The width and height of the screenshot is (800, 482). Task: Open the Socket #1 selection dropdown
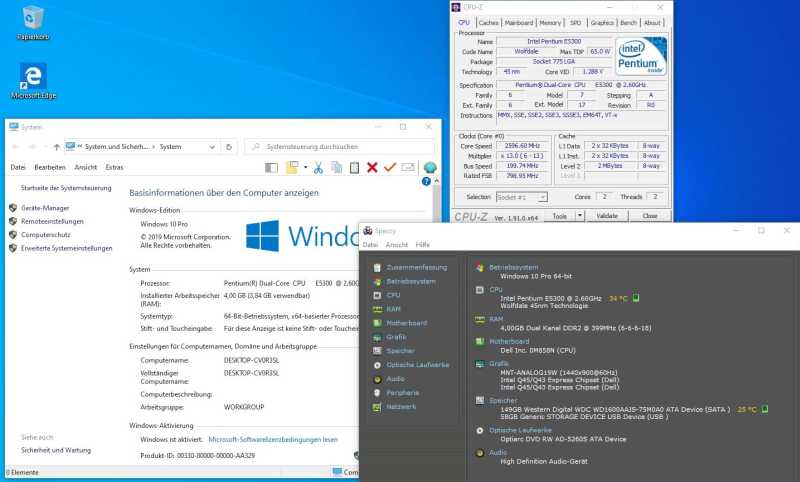(521, 197)
